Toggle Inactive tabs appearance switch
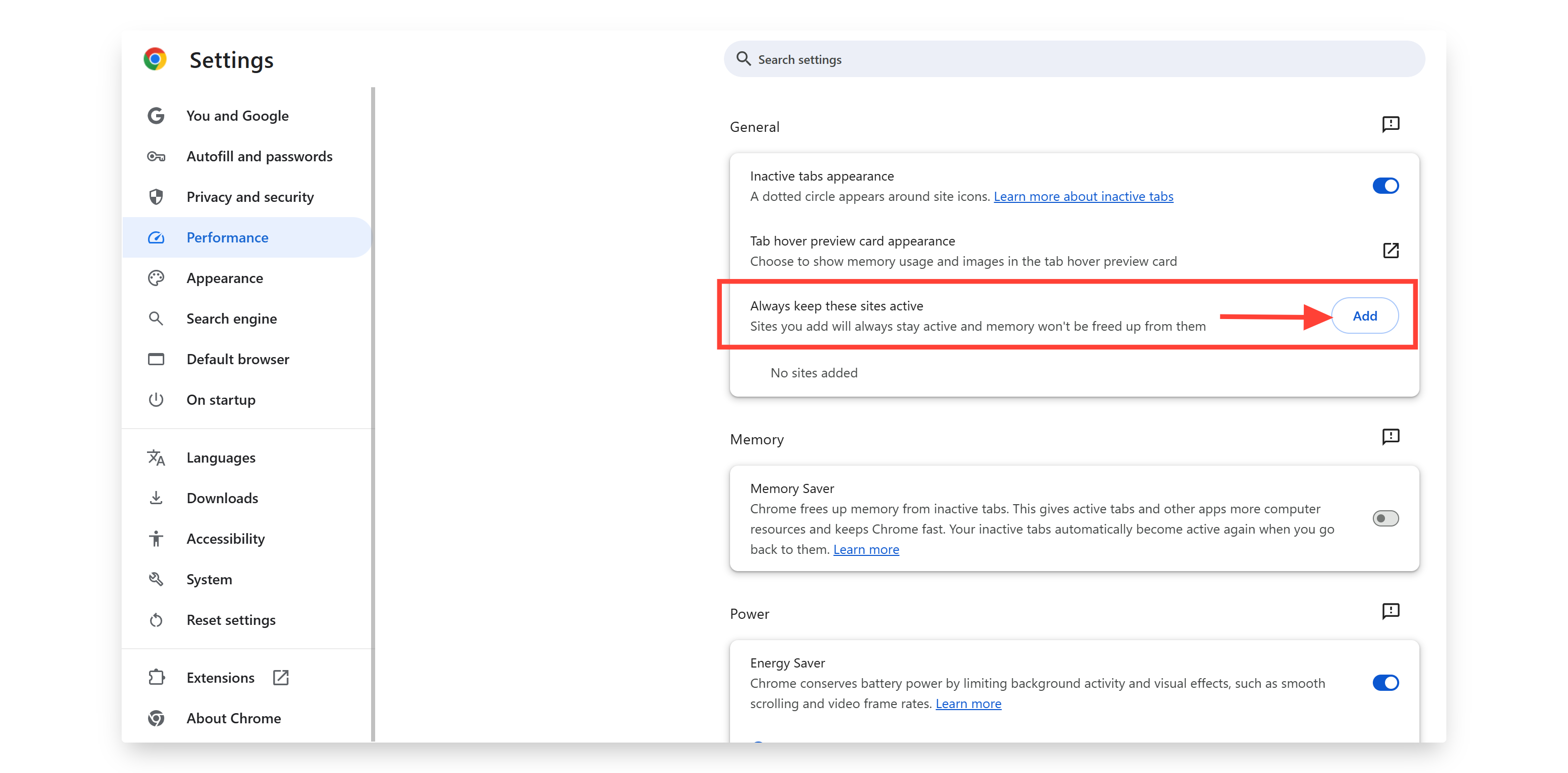Screen dimensions: 1568x773 coord(1385,186)
